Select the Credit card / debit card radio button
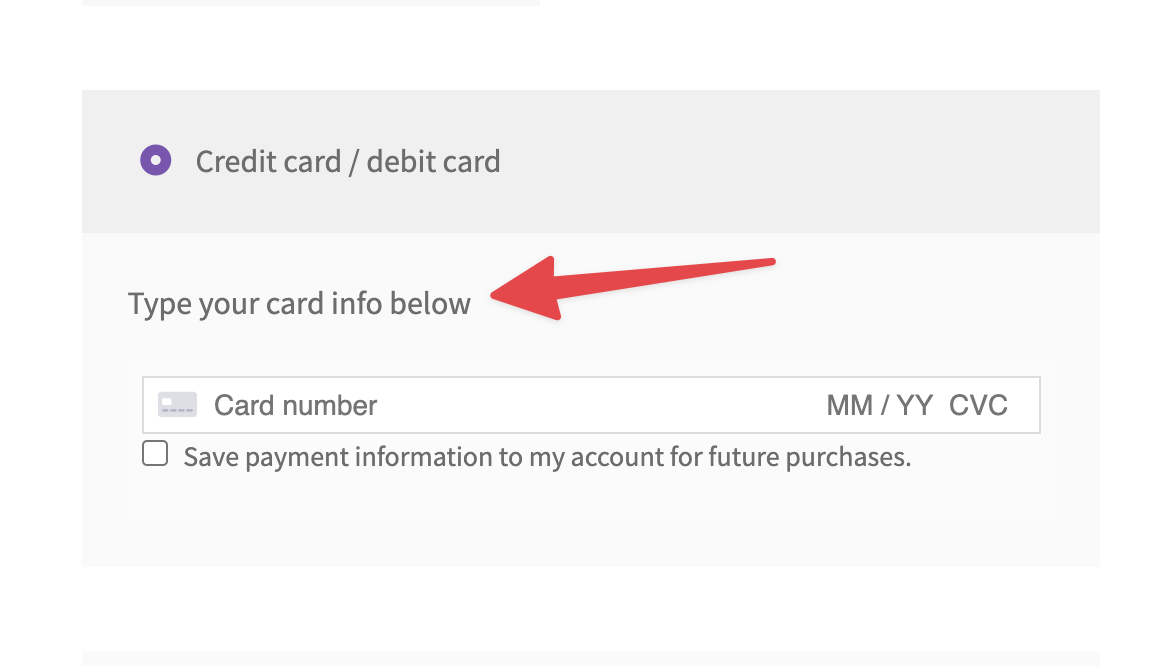The image size is (1172, 666). point(155,160)
